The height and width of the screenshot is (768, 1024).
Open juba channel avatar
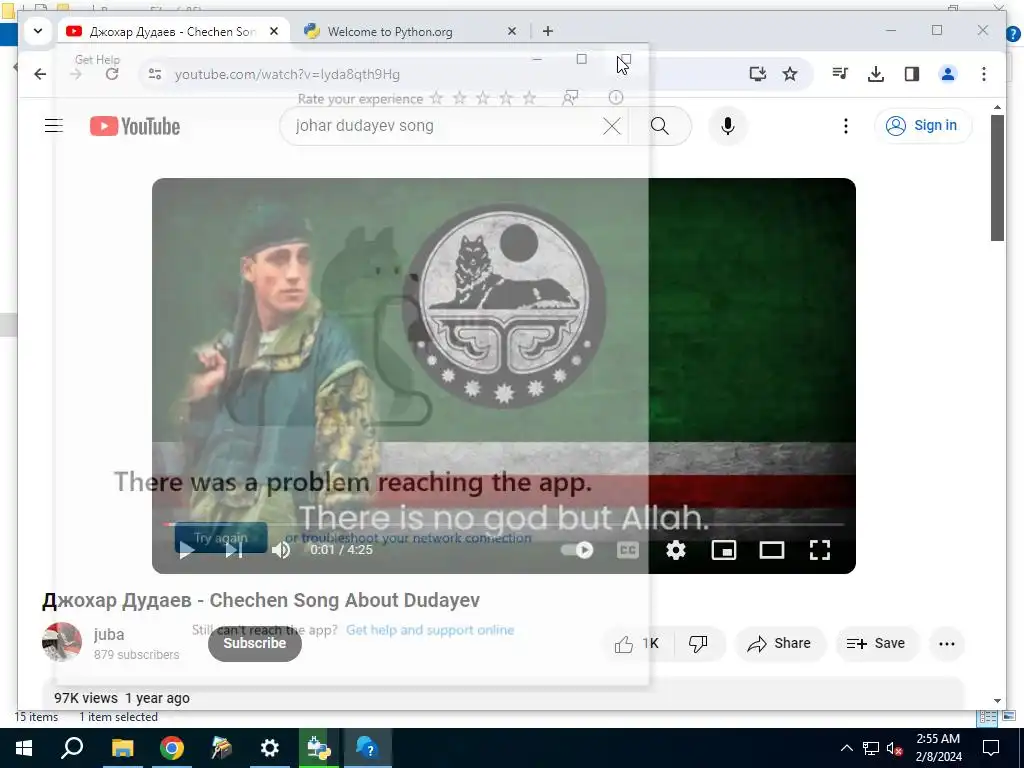click(x=62, y=642)
